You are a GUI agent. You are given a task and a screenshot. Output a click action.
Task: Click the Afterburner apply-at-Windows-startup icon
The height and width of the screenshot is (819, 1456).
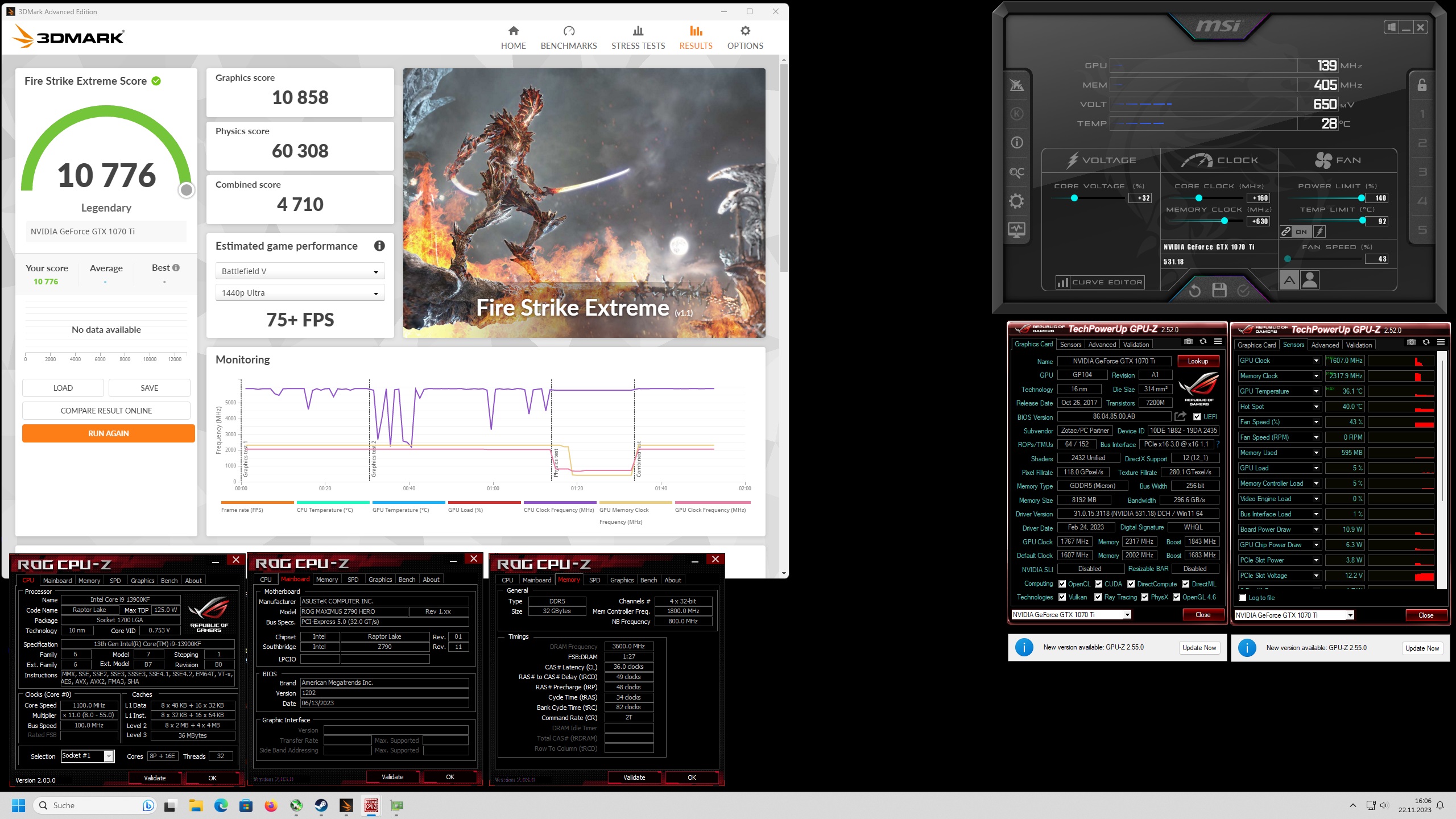(1391, 27)
